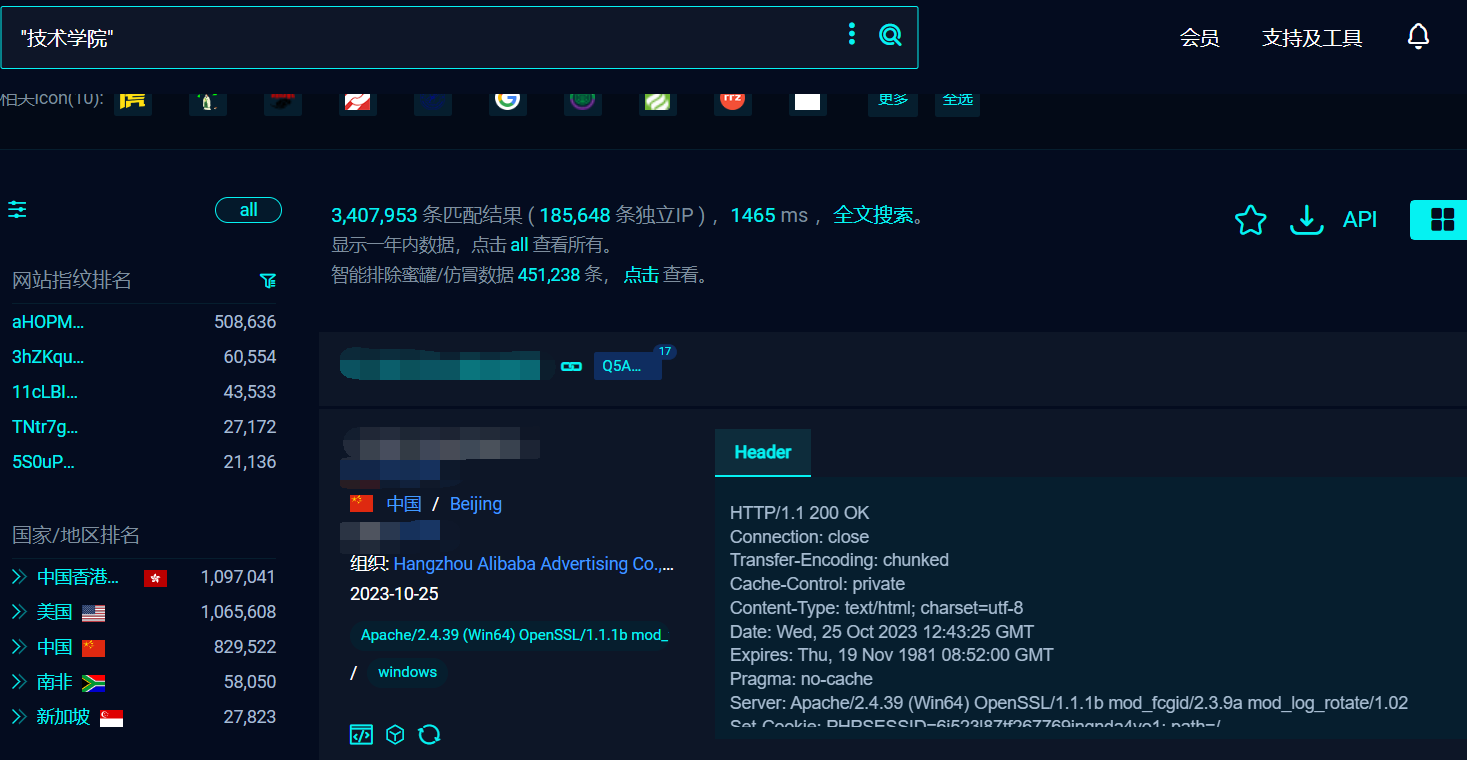The height and width of the screenshot is (760, 1467).
Task: Click the 全文搜索 link
Action: (x=873, y=215)
